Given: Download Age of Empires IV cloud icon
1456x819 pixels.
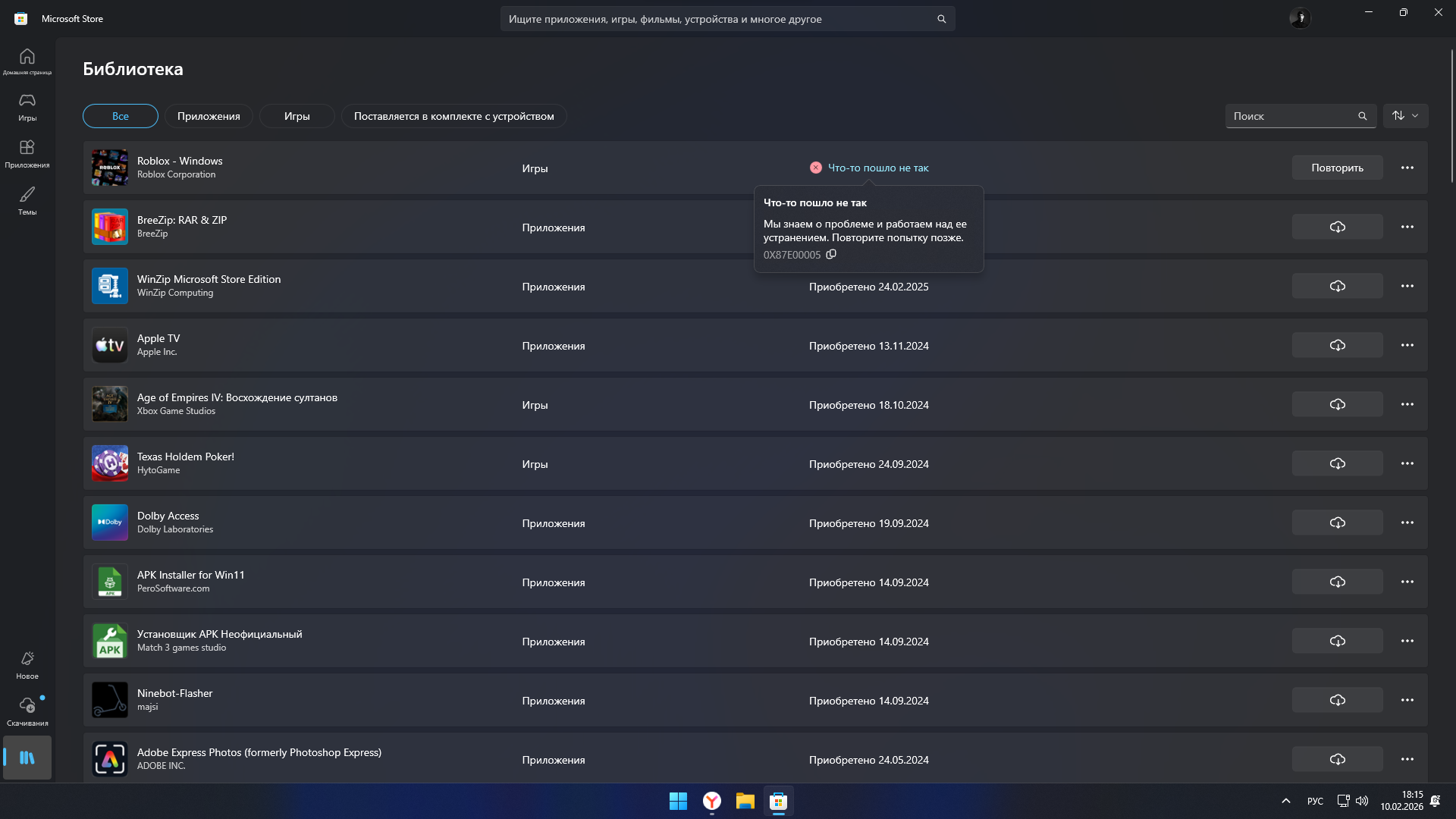Looking at the screenshot, I should [x=1337, y=404].
